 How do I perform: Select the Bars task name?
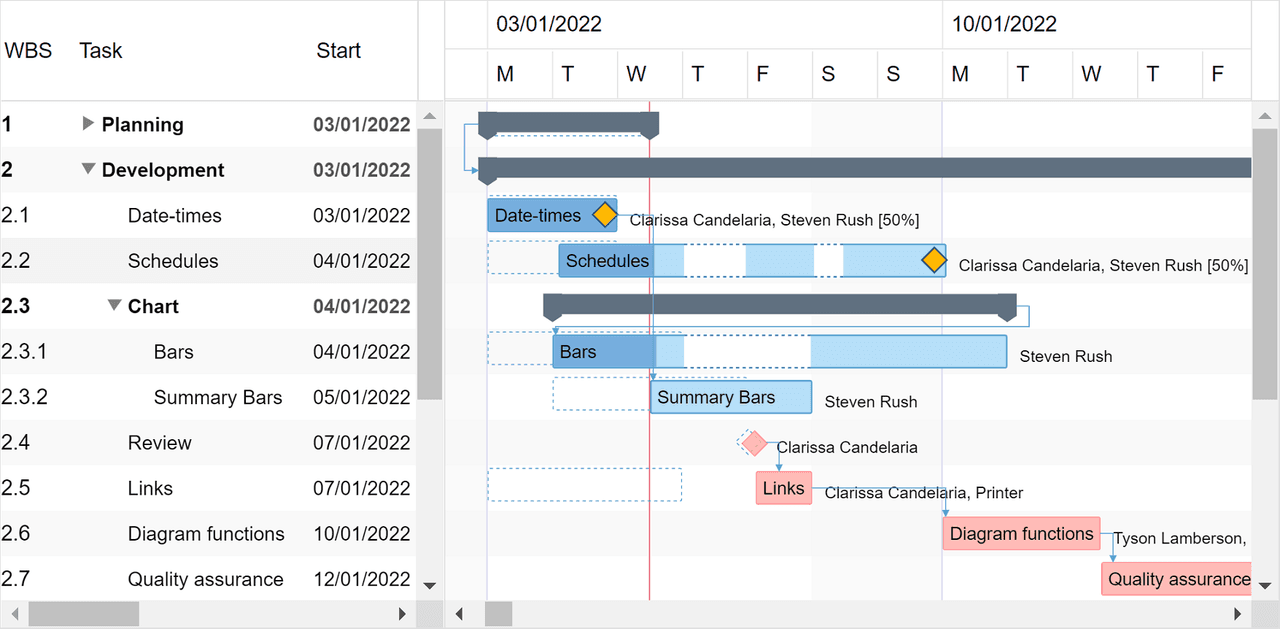click(x=174, y=352)
